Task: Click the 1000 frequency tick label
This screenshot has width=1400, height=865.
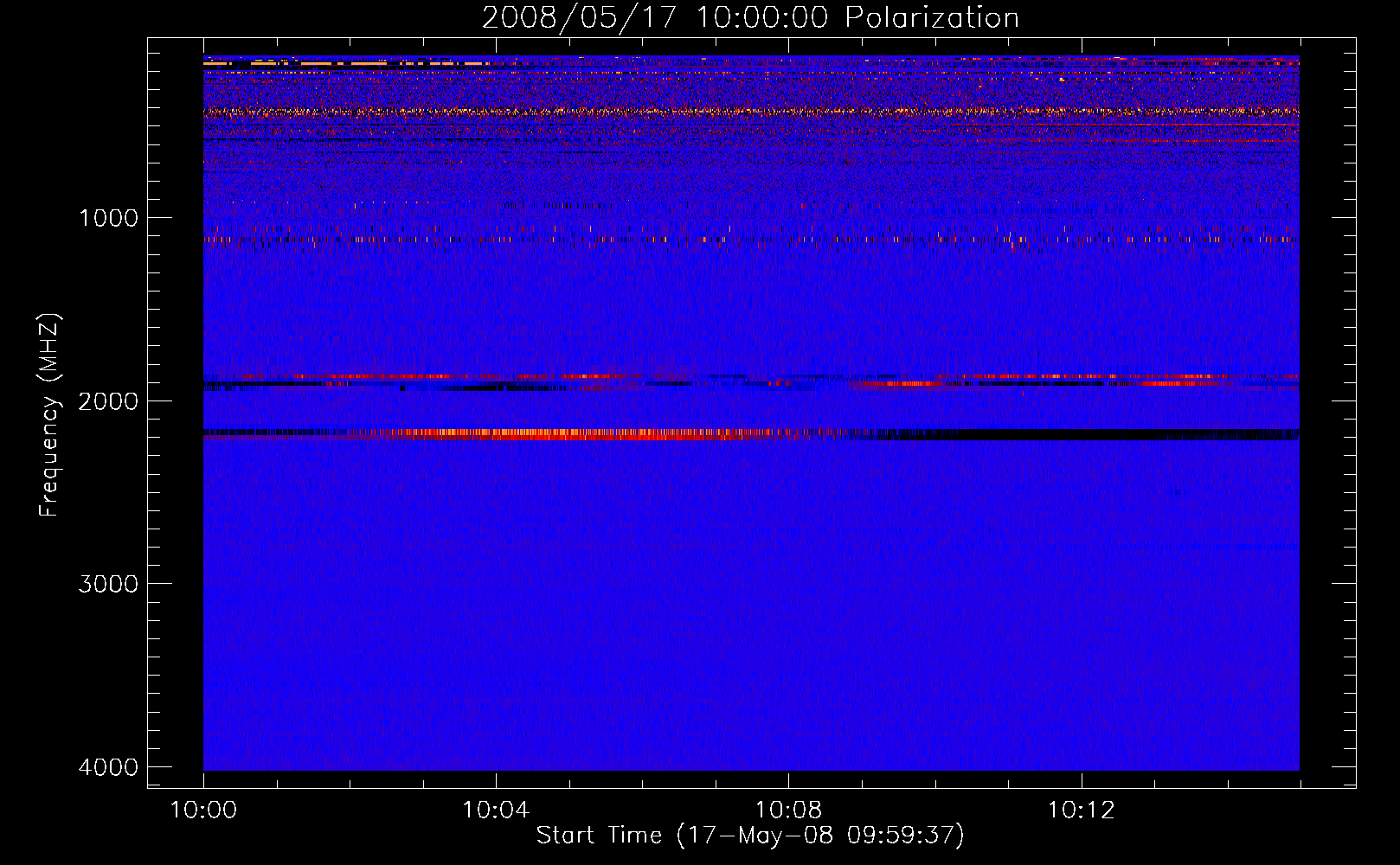Action: click(108, 218)
